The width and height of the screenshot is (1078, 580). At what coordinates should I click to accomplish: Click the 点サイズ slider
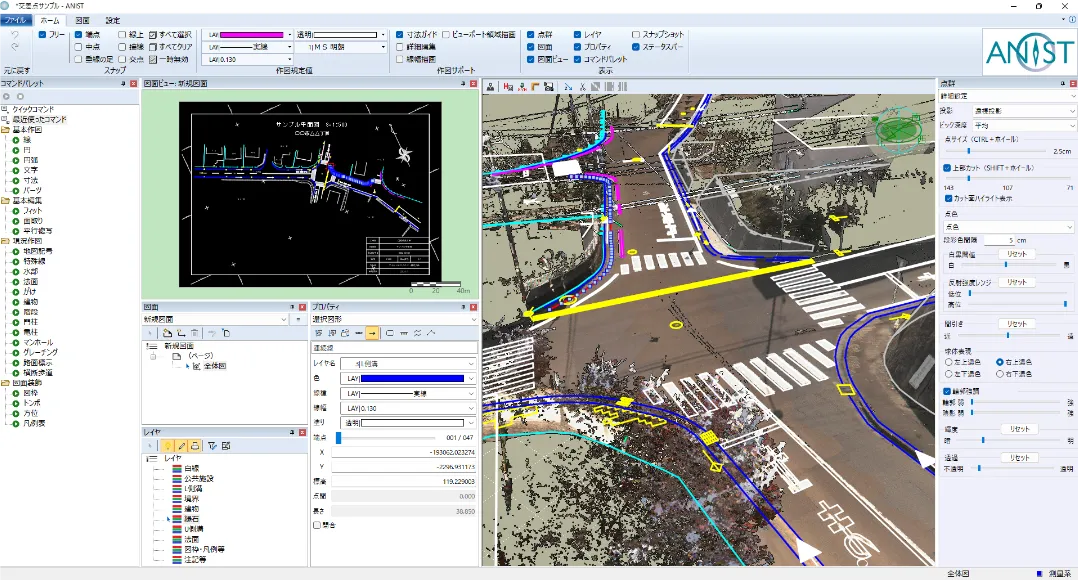(996, 151)
